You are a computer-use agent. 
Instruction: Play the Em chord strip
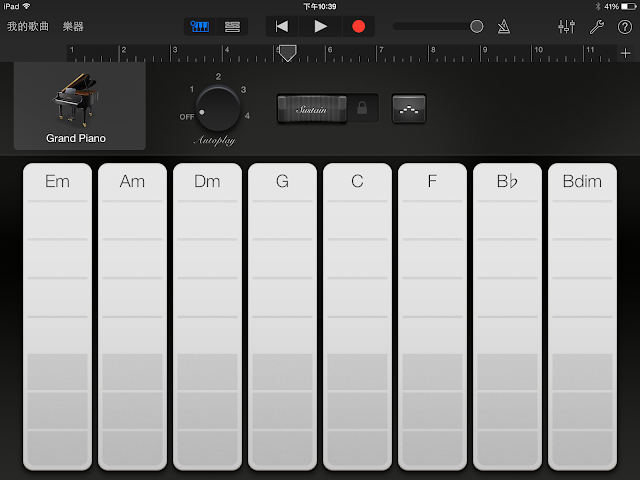pyautogui.click(x=57, y=317)
